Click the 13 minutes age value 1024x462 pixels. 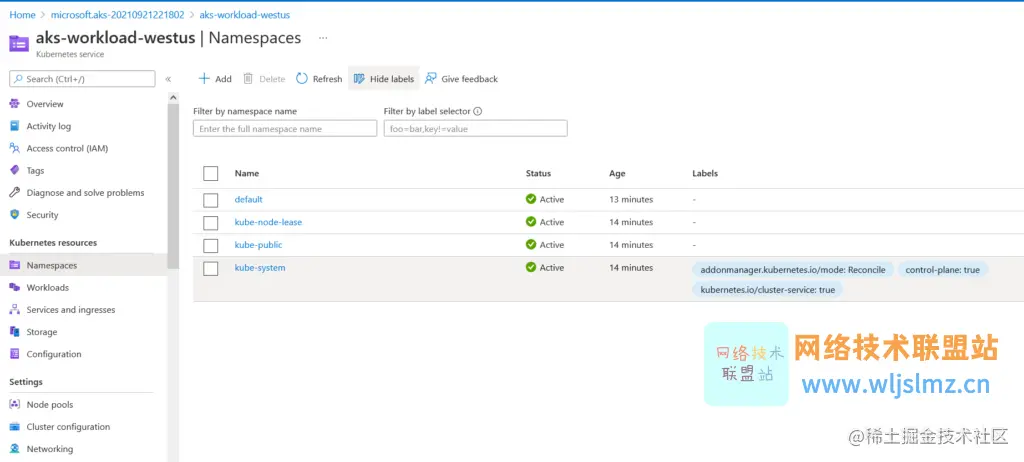(x=632, y=199)
